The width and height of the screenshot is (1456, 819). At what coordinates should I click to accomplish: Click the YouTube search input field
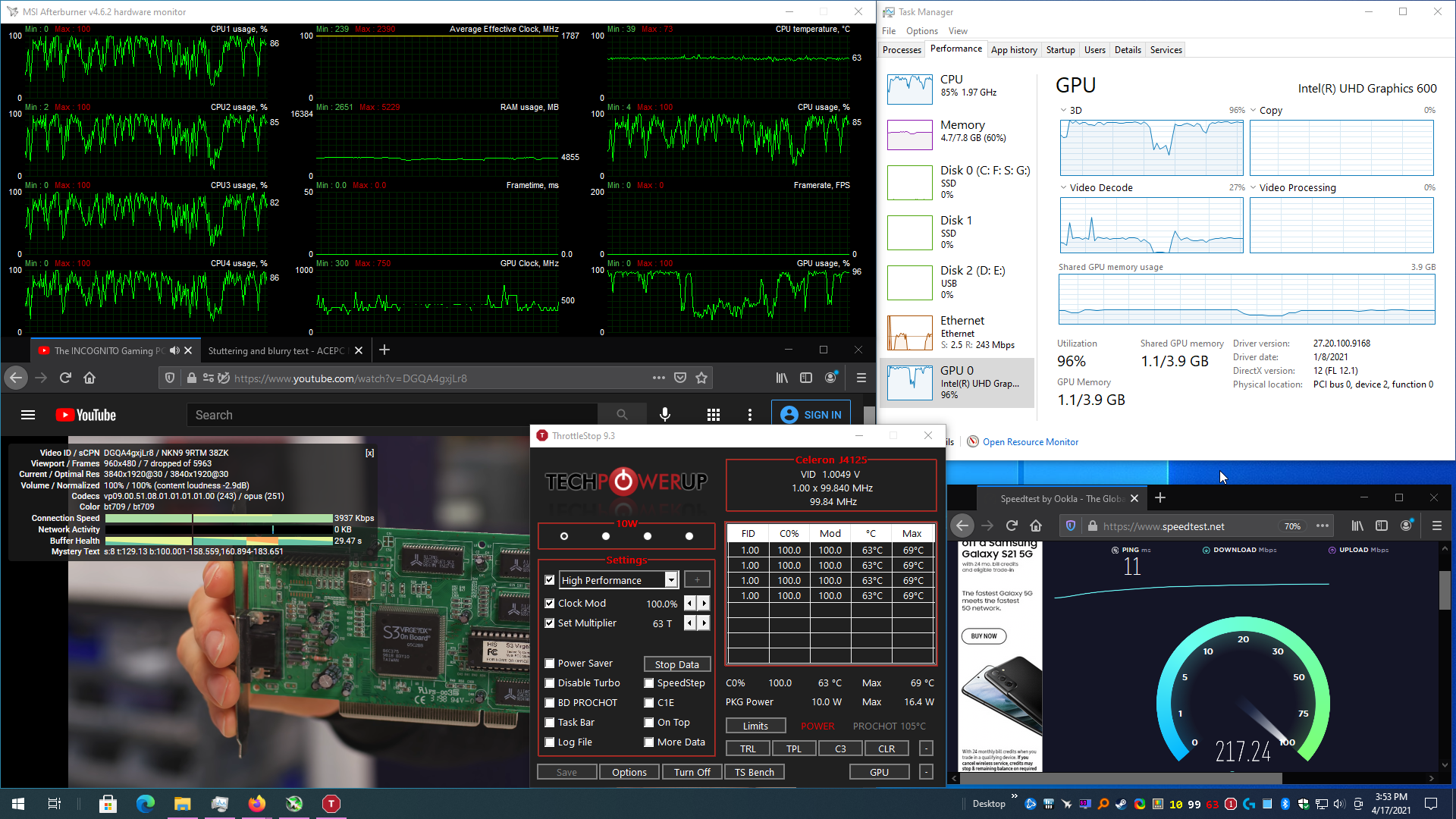[x=392, y=415]
